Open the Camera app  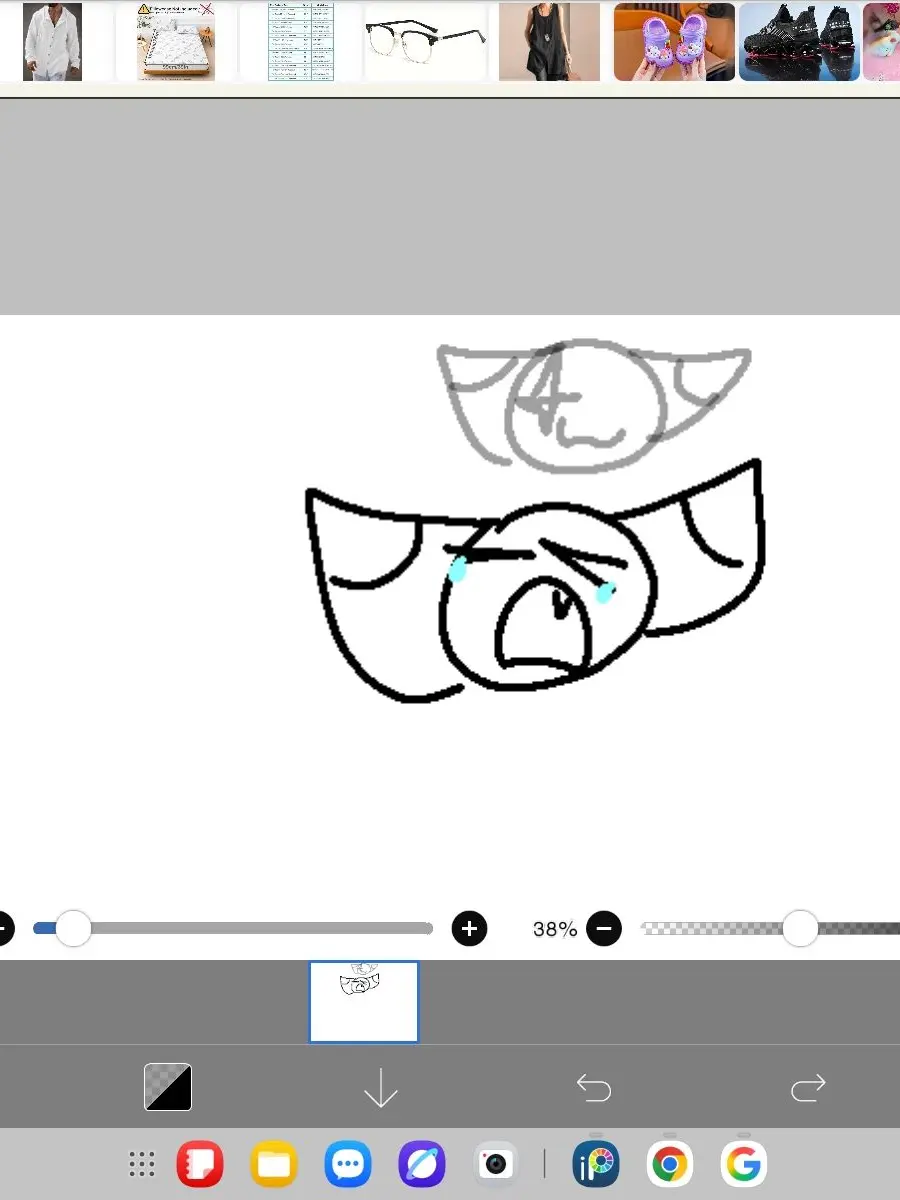click(x=496, y=1164)
